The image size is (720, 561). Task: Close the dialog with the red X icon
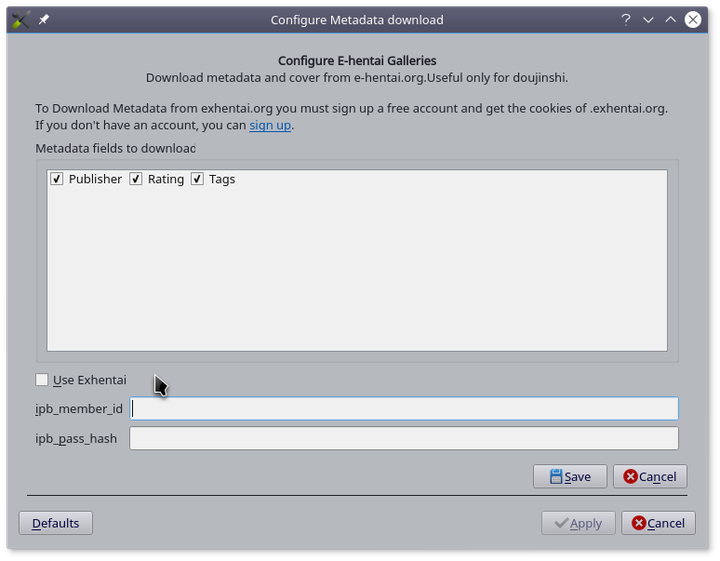coord(693,19)
